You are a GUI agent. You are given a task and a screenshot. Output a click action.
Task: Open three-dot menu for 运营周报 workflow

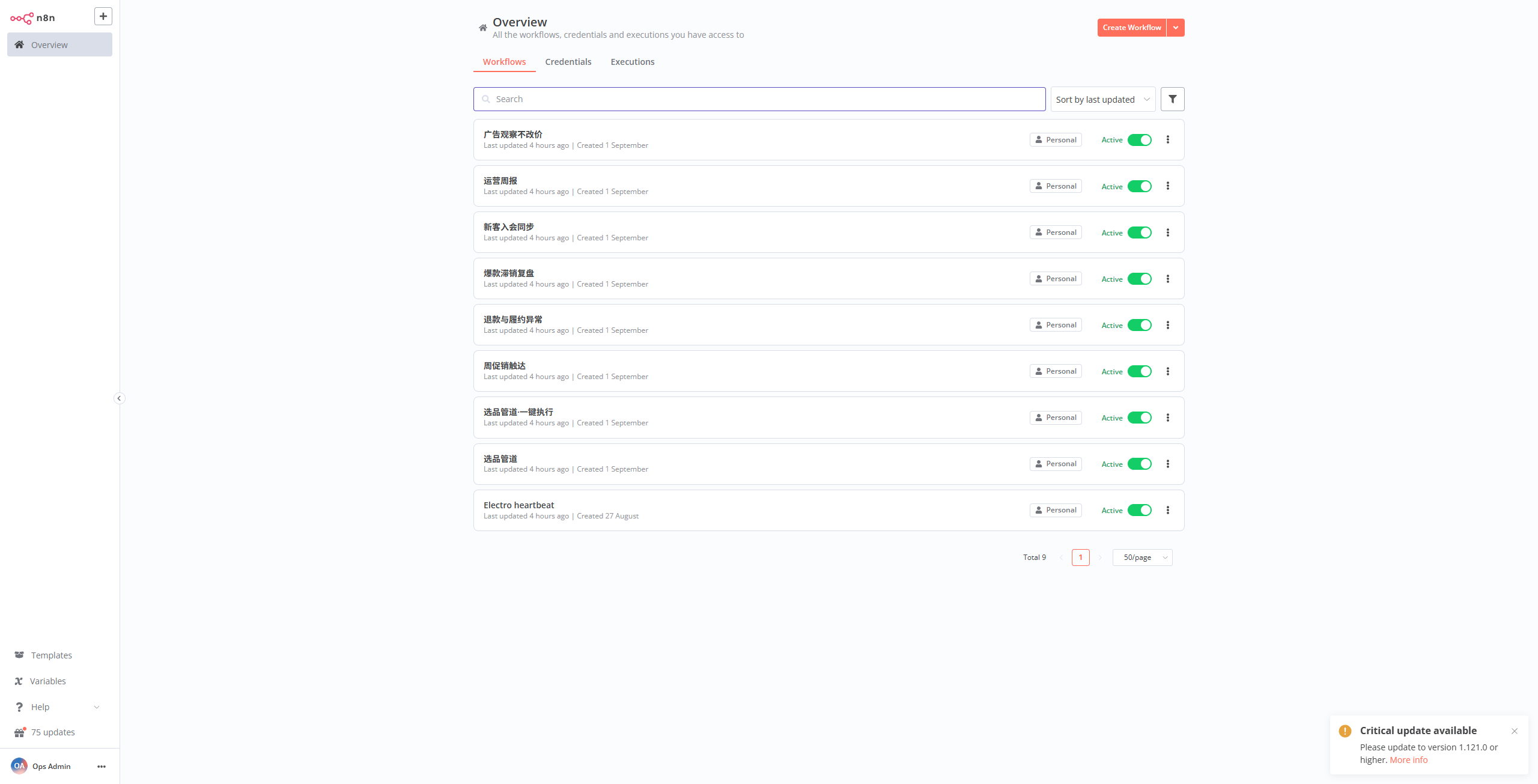[x=1168, y=186]
